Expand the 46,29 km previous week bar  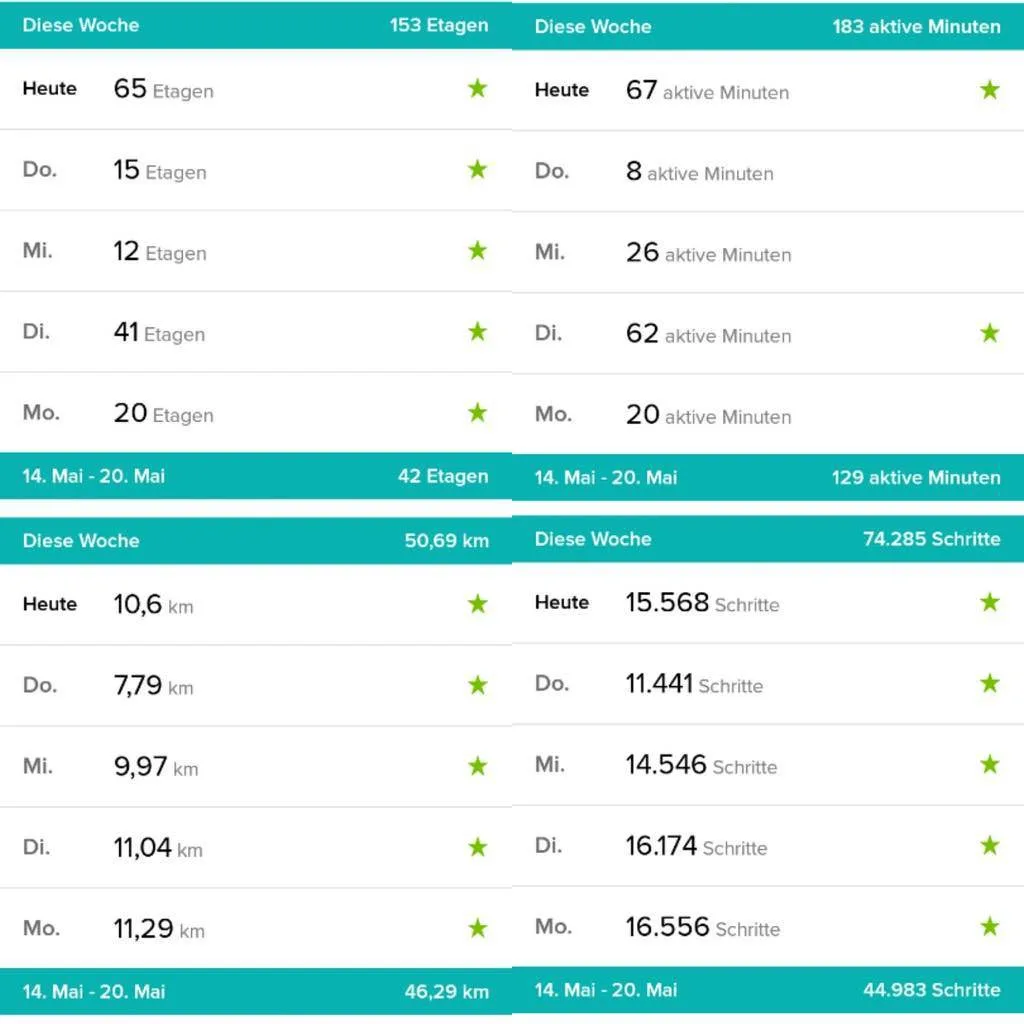(x=256, y=991)
